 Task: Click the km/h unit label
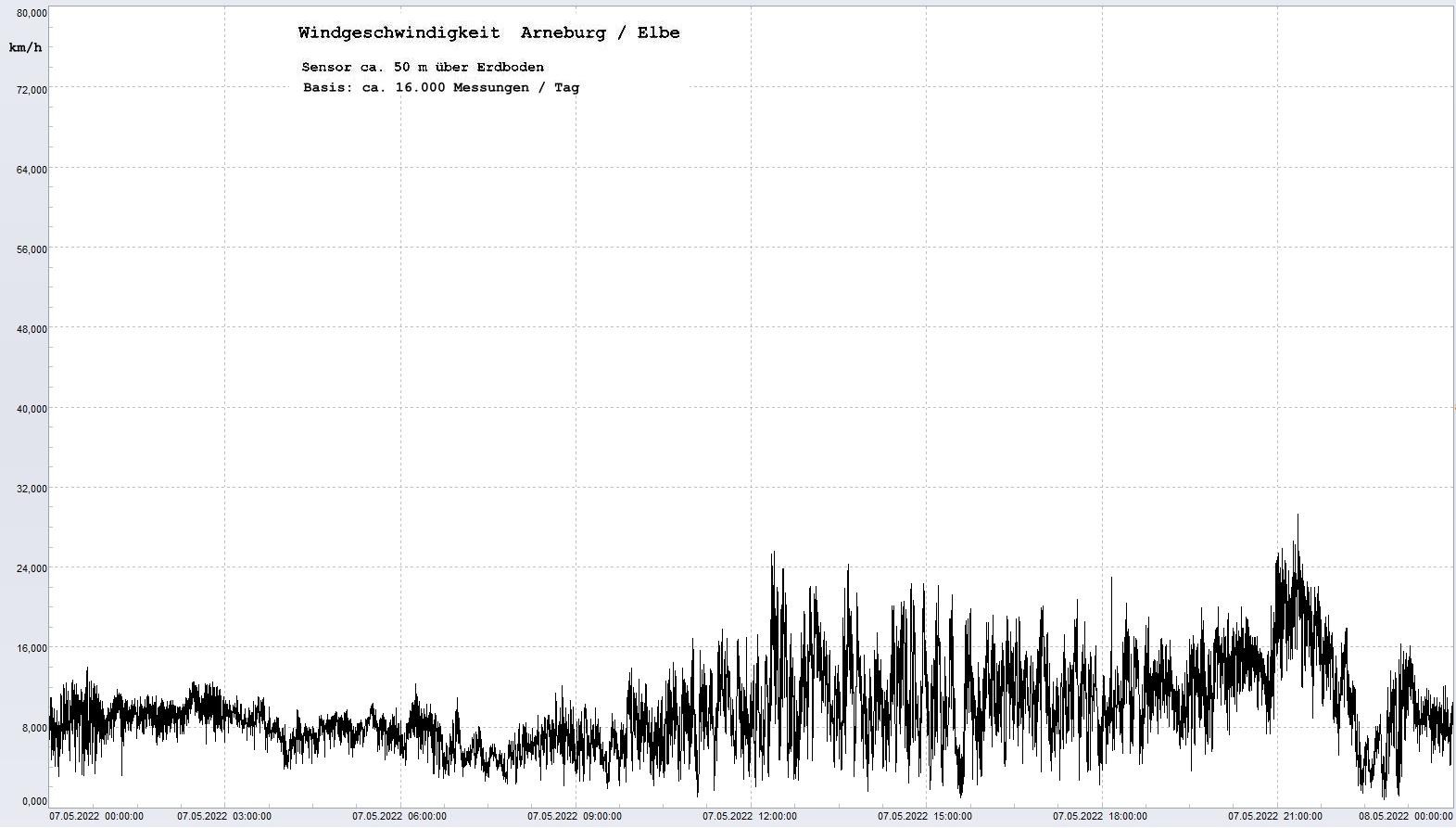[25, 47]
